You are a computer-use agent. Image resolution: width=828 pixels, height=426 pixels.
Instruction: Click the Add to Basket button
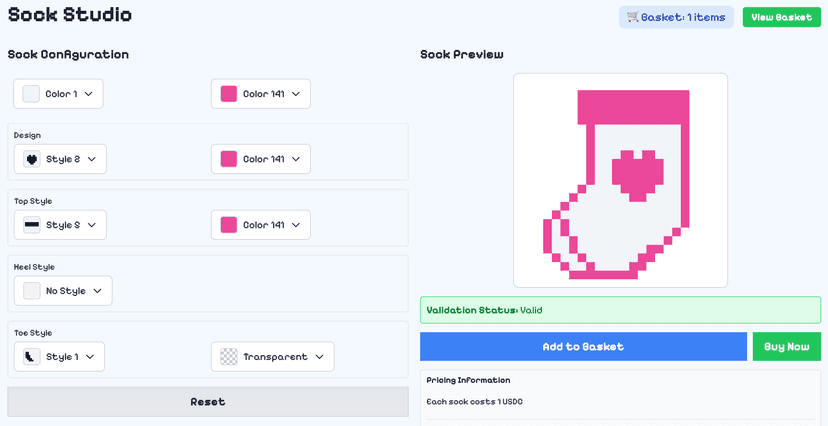(583, 347)
